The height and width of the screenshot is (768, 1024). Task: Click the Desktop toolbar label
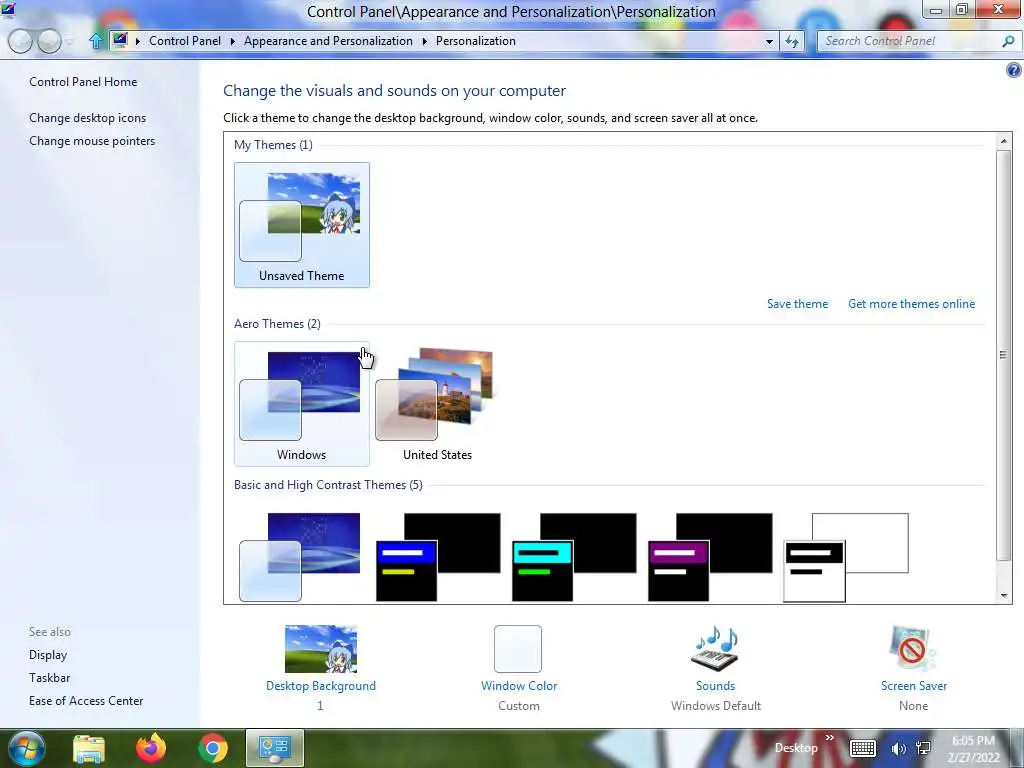coord(795,748)
